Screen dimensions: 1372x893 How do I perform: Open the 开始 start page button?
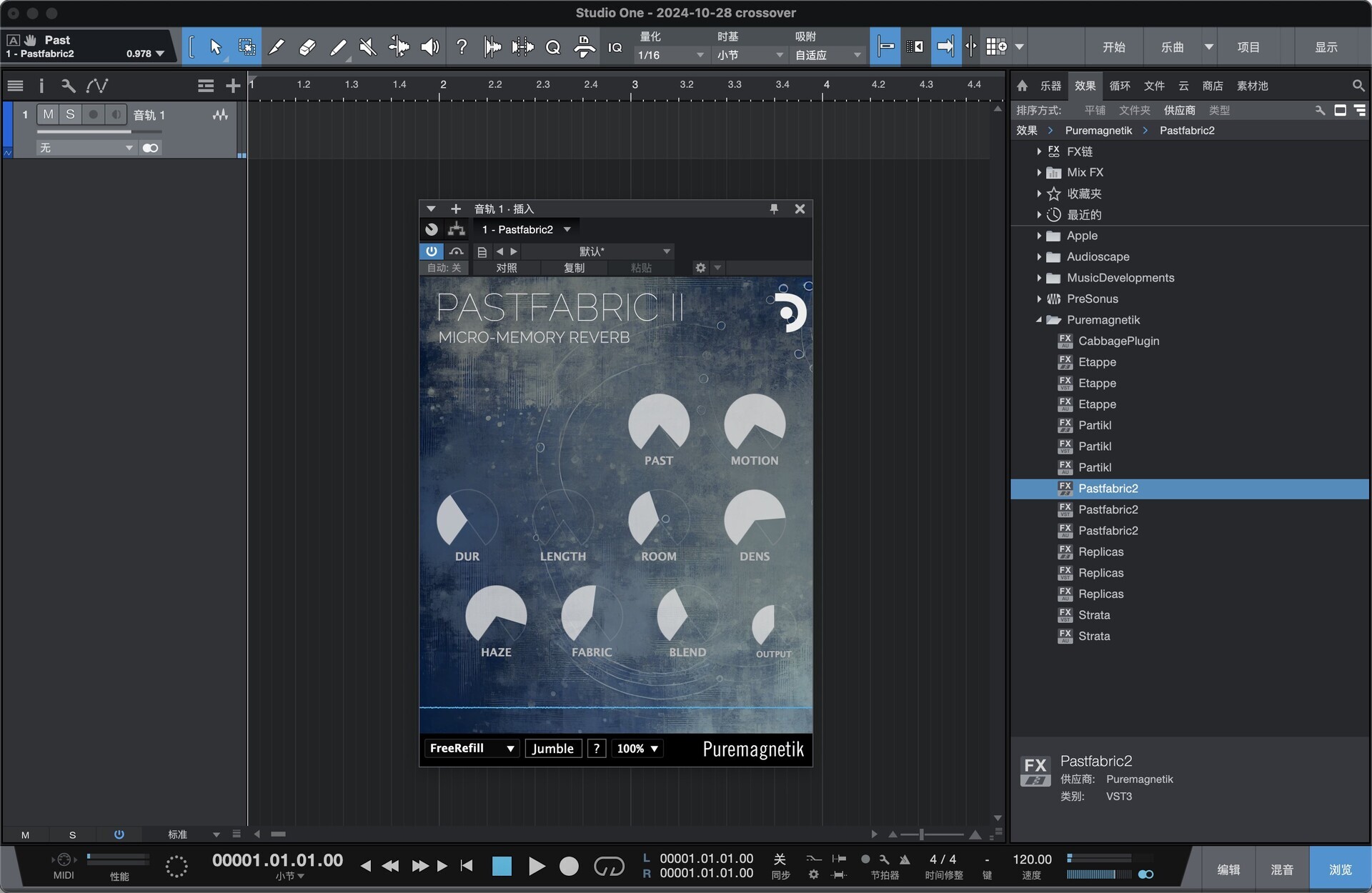1114,47
